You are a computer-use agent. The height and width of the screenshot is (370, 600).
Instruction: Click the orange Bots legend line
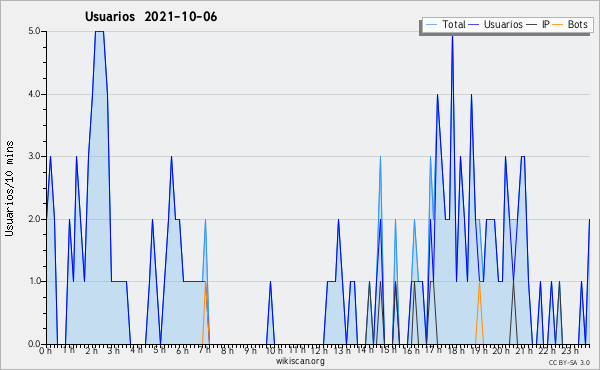click(558, 25)
